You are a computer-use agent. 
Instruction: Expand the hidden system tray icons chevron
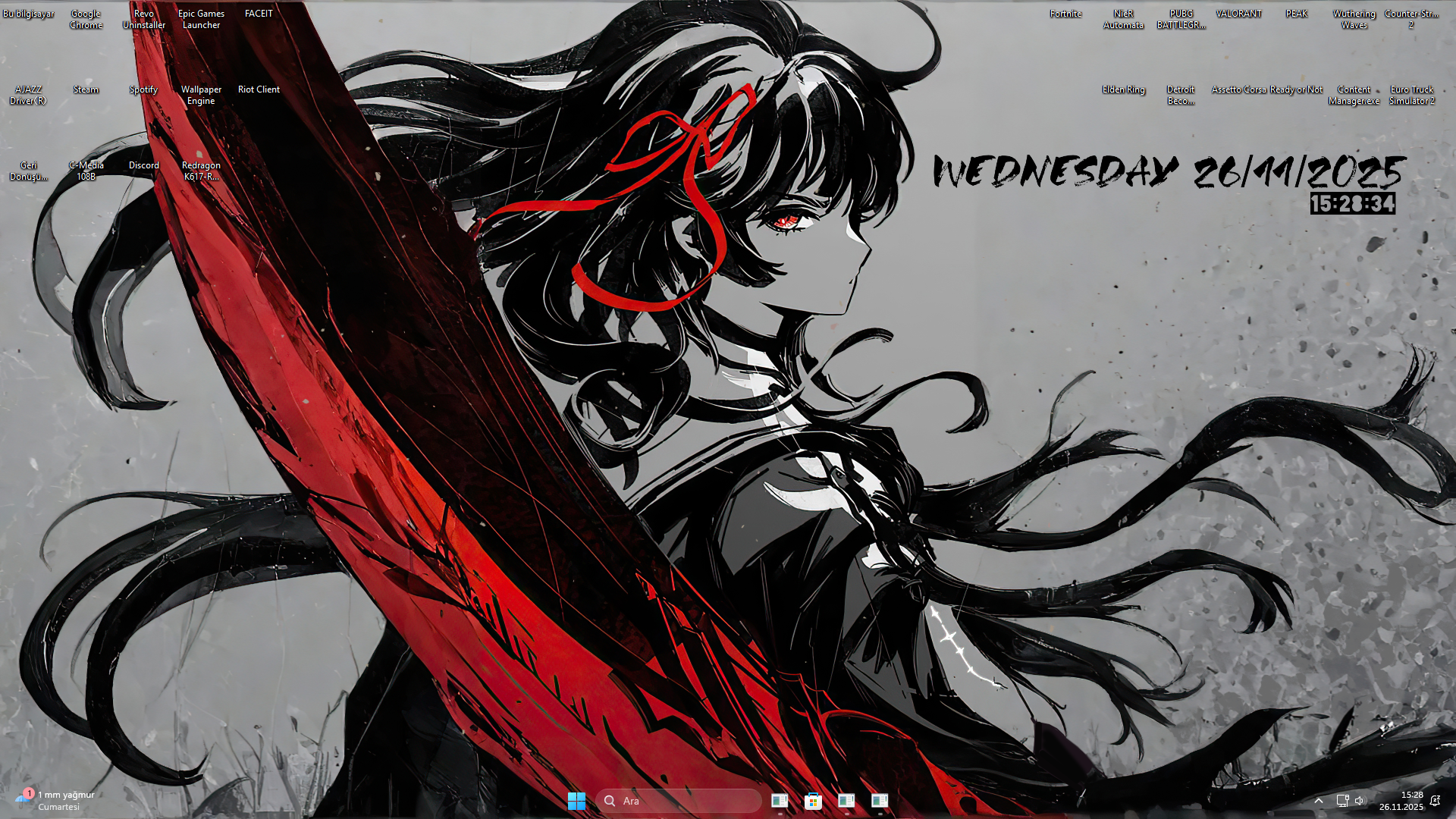point(1319,801)
